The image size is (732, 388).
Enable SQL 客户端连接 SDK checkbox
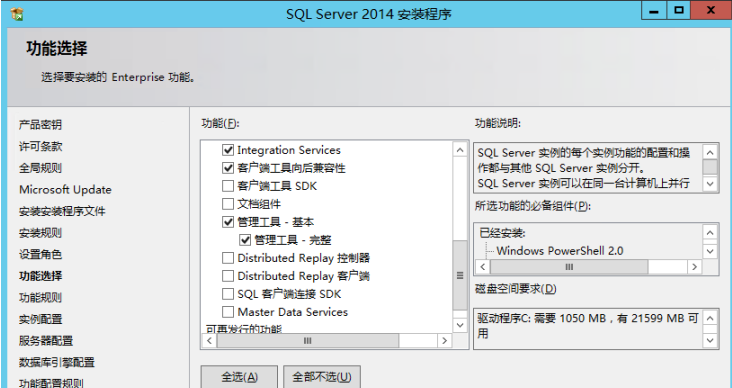[228, 294]
